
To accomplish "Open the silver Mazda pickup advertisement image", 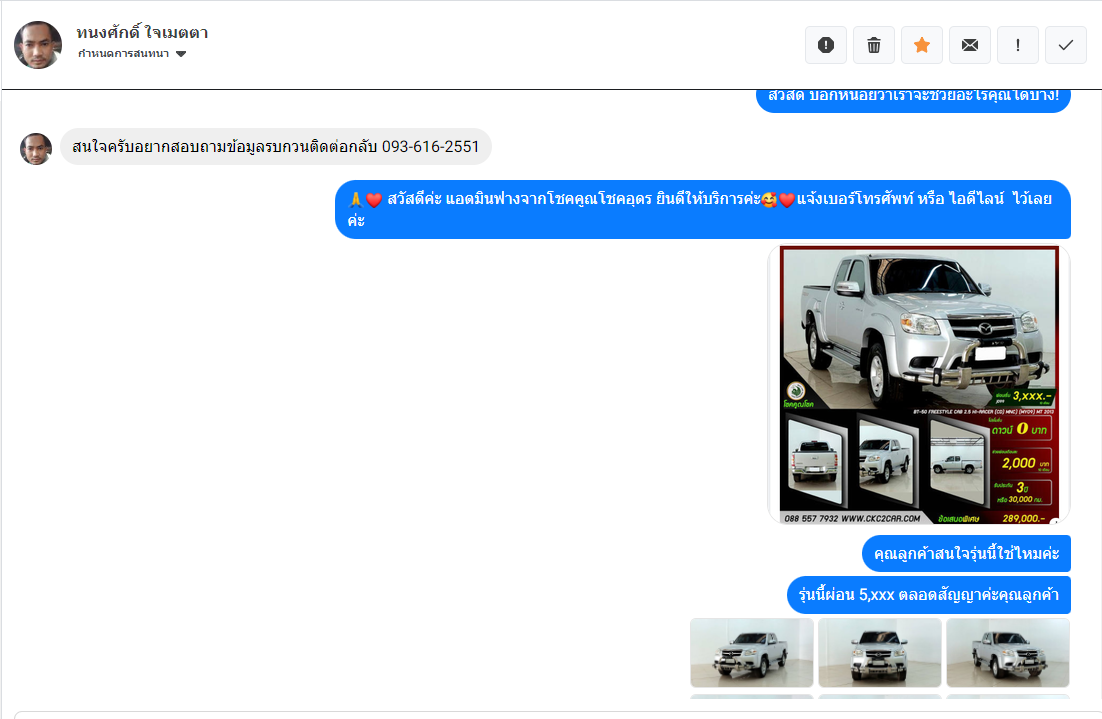I will [x=919, y=384].
